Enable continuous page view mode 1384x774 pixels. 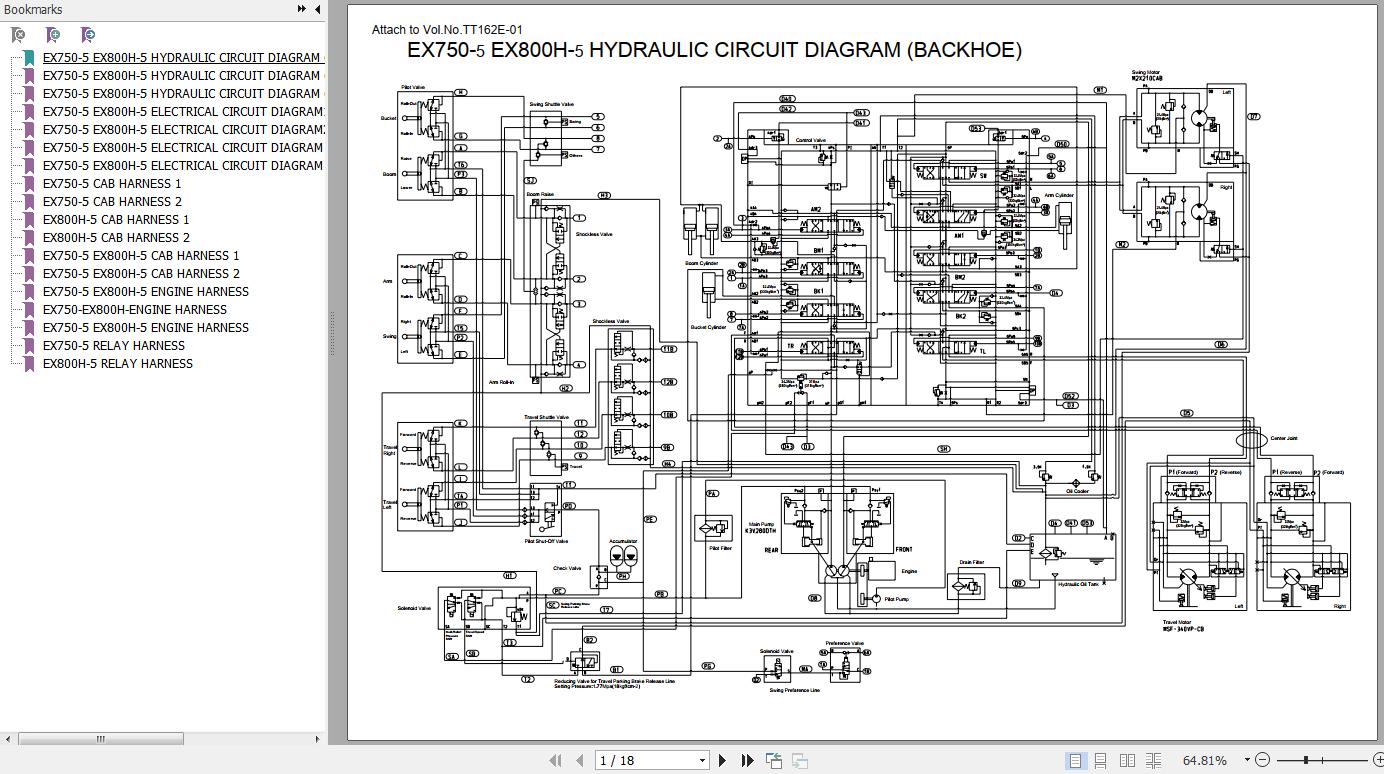pyautogui.click(x=1100, y=761)
